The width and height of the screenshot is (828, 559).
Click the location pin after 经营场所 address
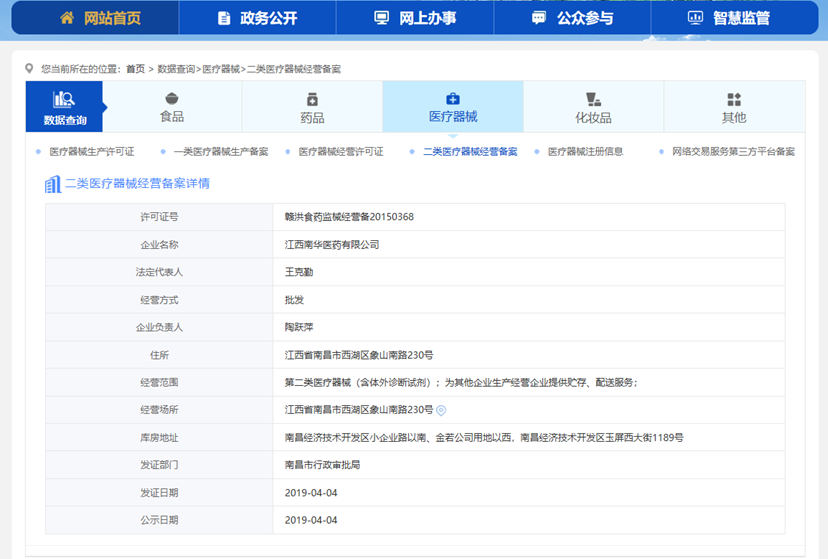coord(441,410)
